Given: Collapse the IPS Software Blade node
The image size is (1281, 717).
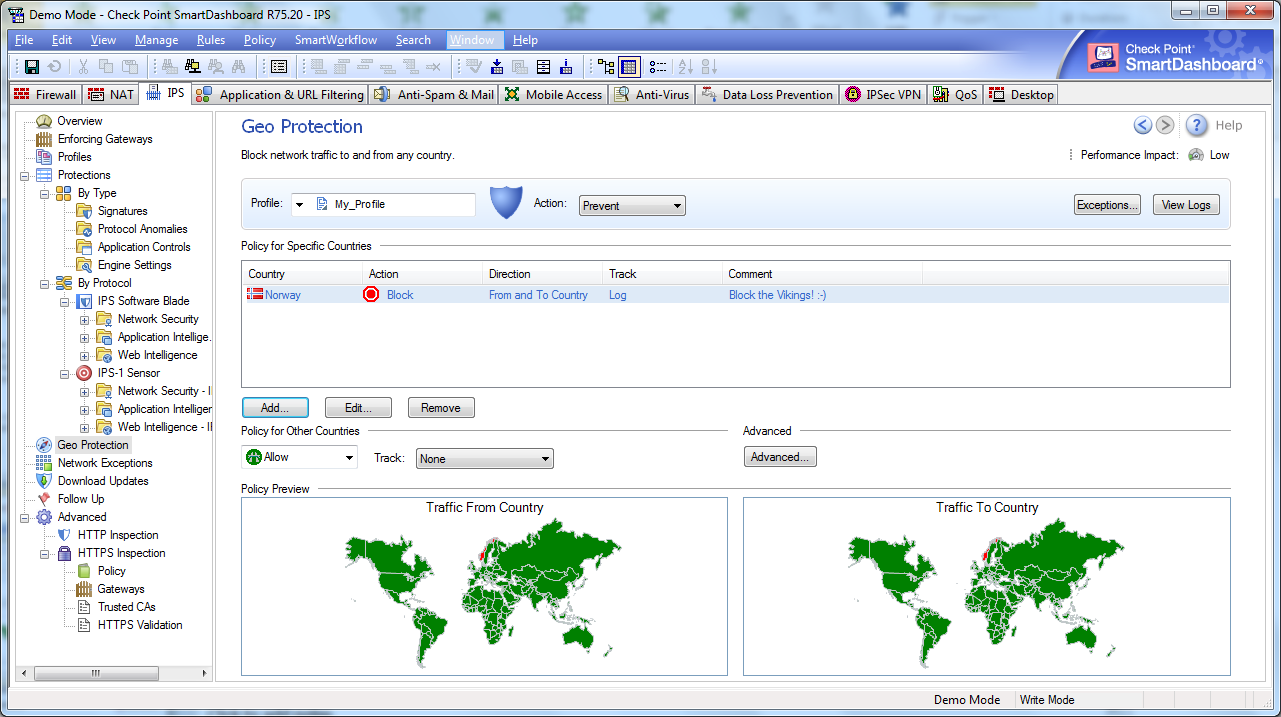Looking at the screenshot, I should point(65,301).
